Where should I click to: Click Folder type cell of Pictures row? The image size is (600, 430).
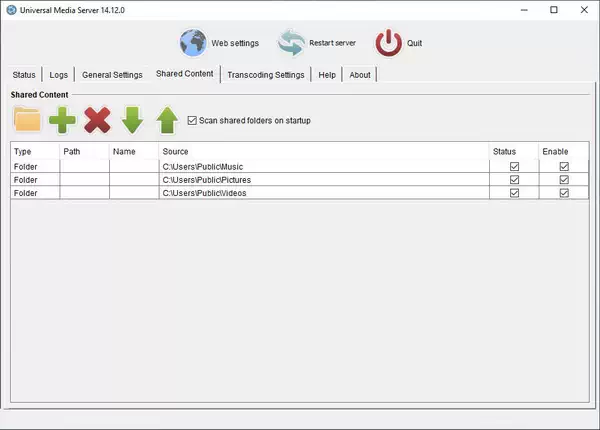click(x=35, y=180)
